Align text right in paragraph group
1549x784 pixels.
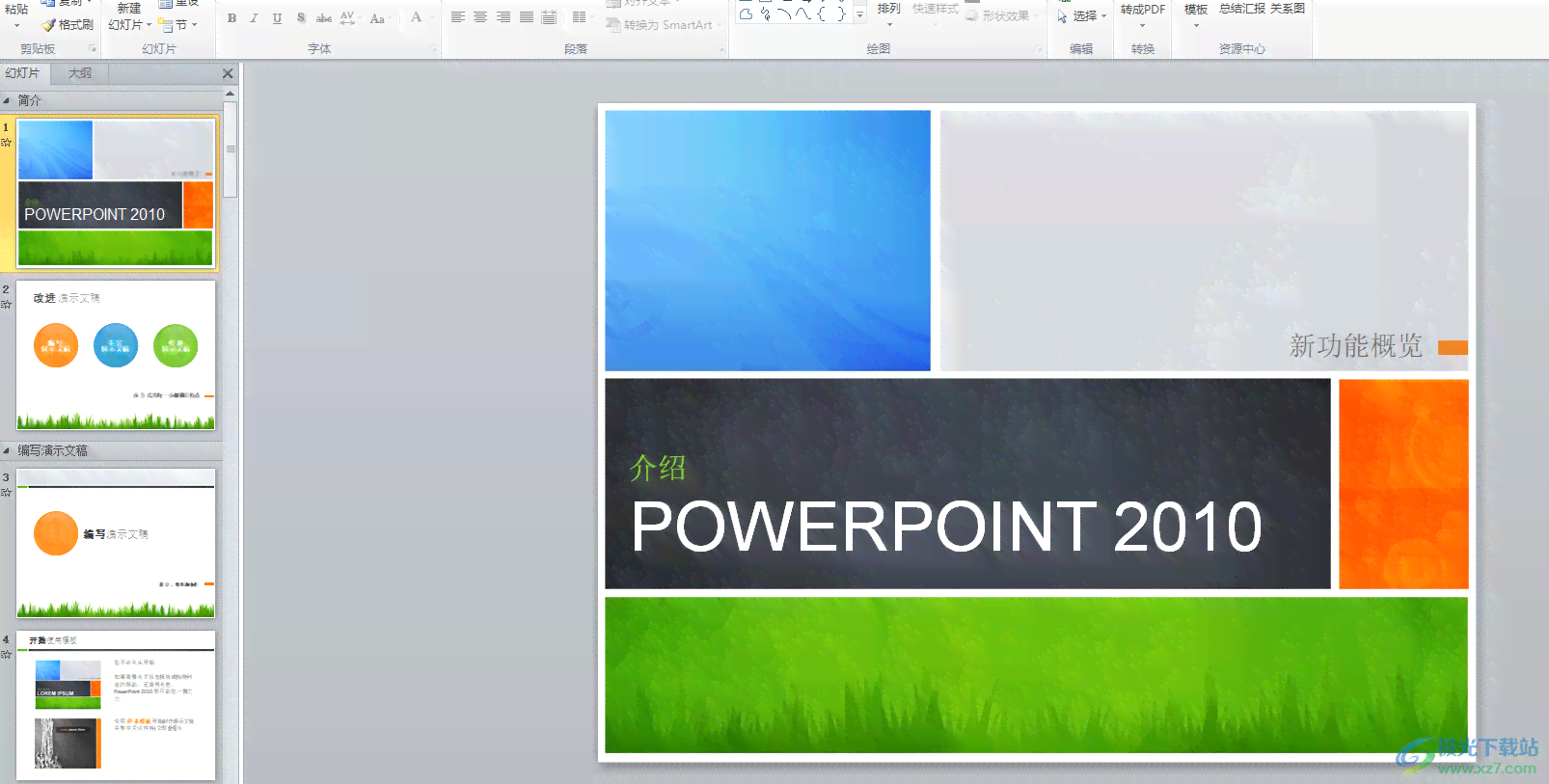[503, 17]
